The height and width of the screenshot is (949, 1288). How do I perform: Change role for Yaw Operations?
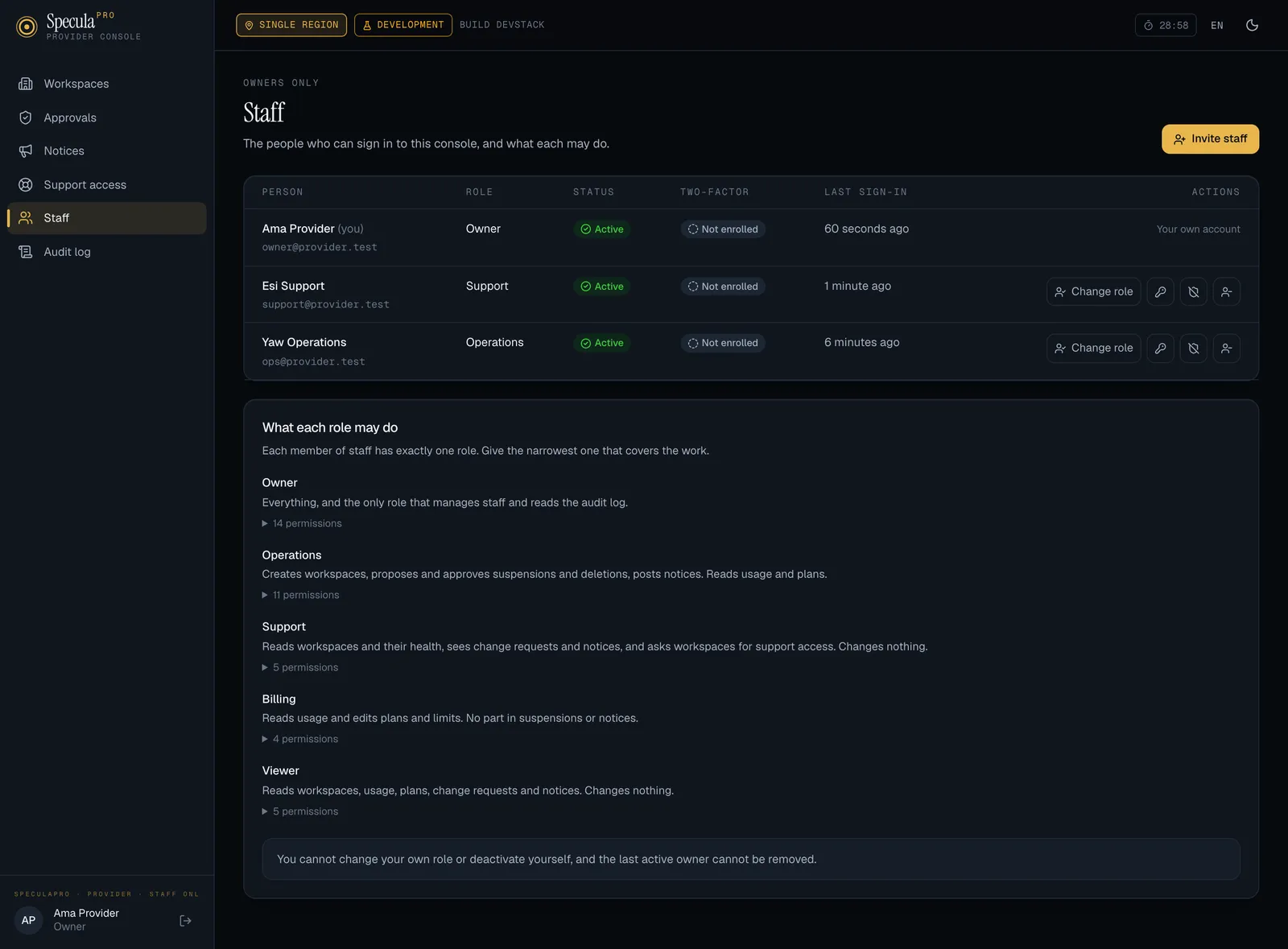click(1093, 349)
